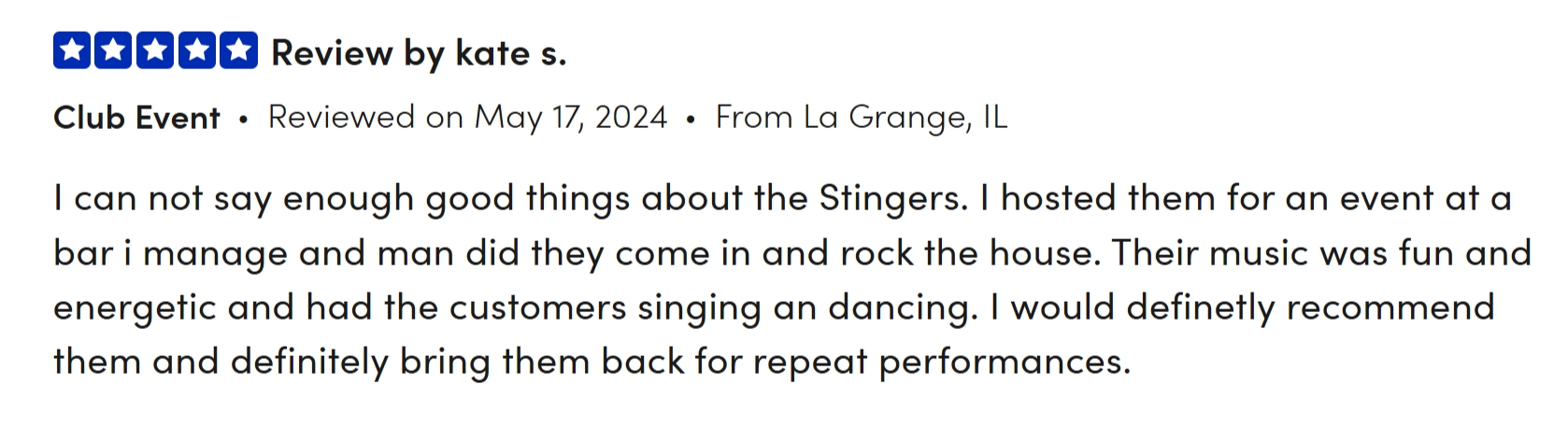Click the words "bar i manage"
This screenshot has height=427, width=1568.
(170, 253)
